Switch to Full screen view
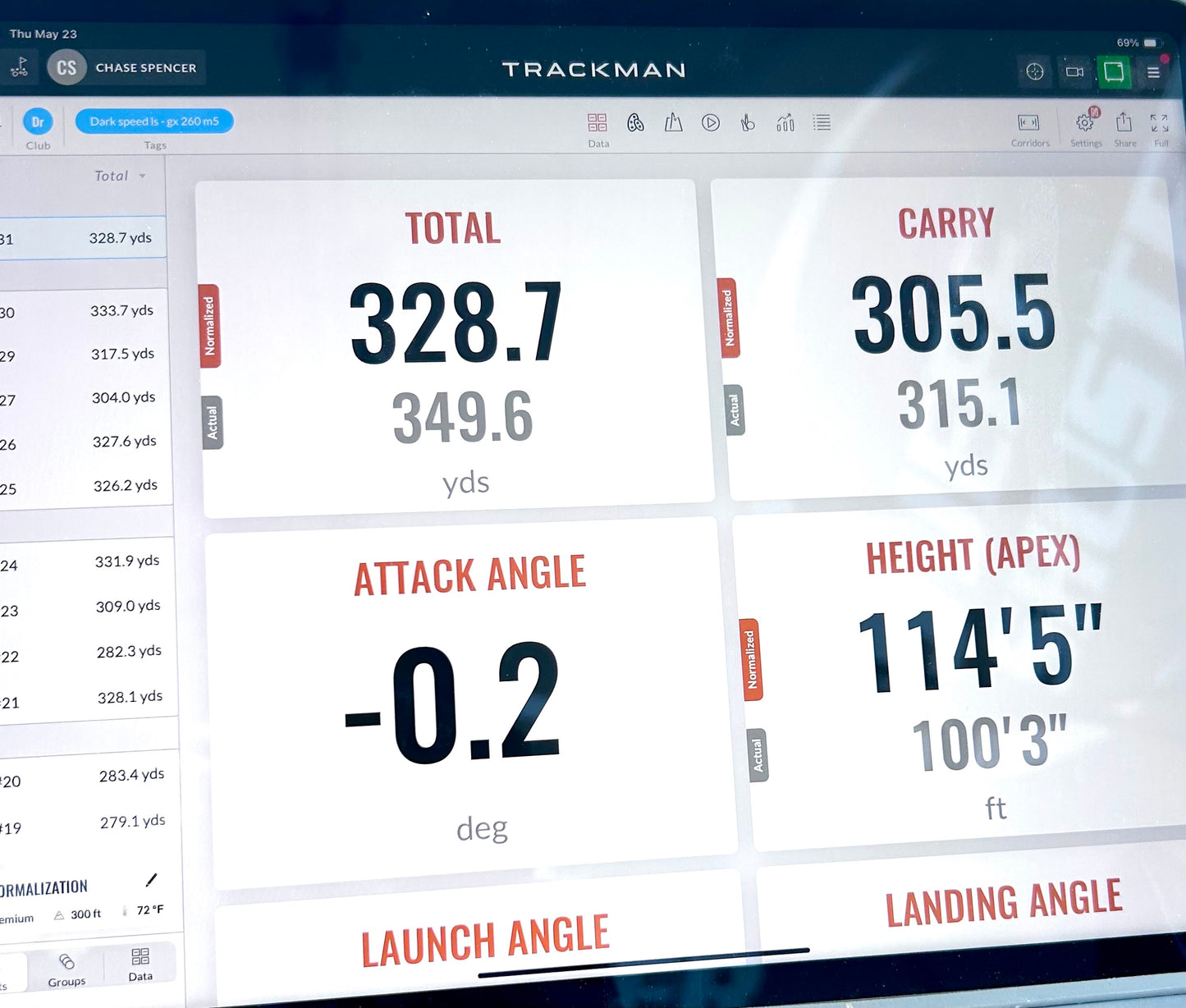The image size is (1186, 1008). click(x=1160, y=130)
